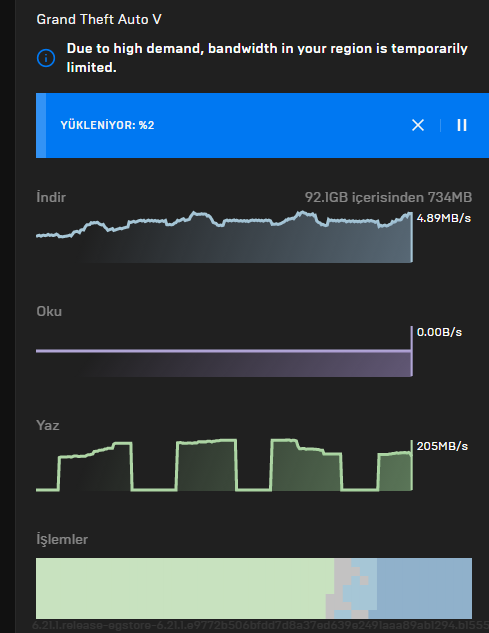Click the 92.1GB içerisinden 734MB text
The width and height of the screenshot is (489, 633).
coord(388,197)
